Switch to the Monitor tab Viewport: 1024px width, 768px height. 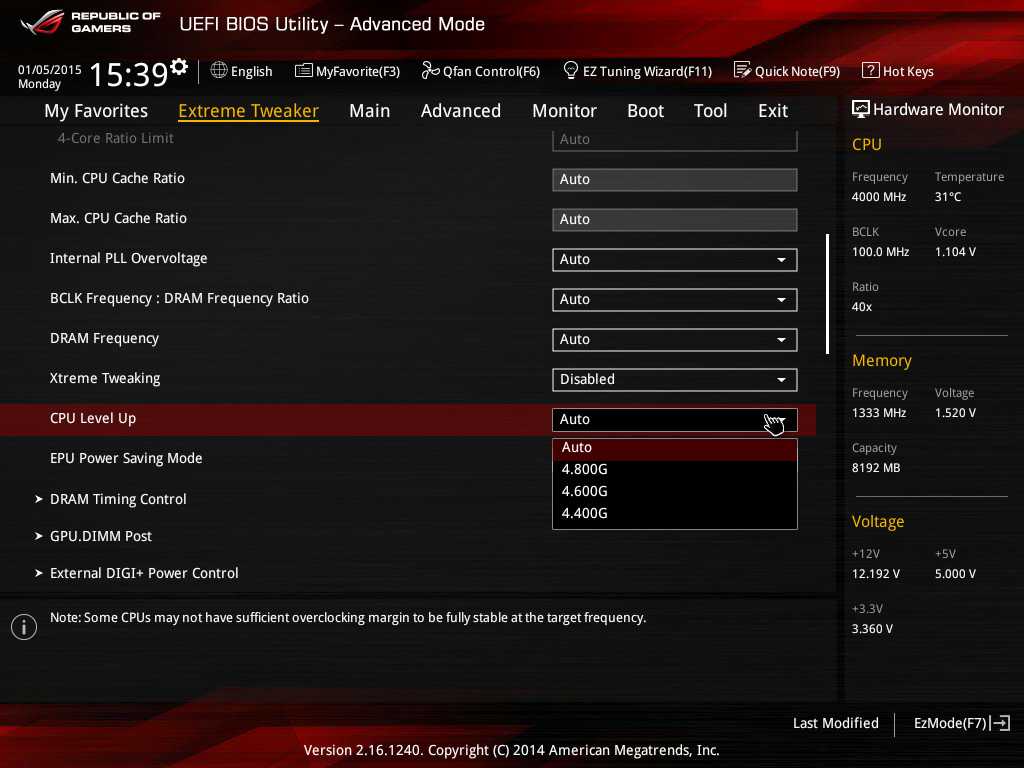[x=564, y=111]
